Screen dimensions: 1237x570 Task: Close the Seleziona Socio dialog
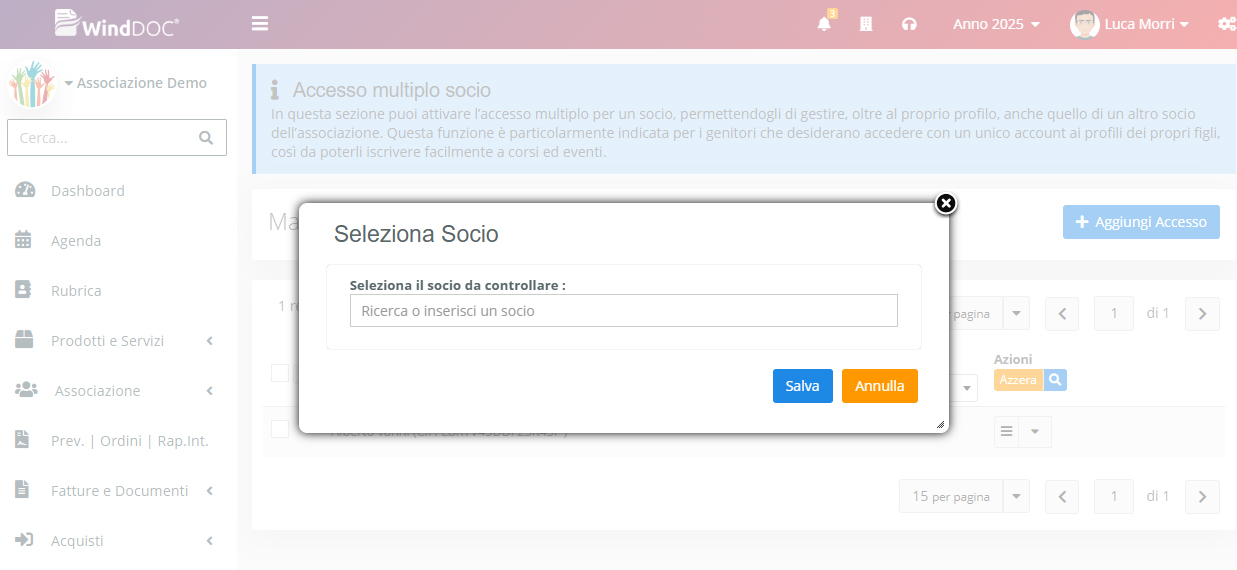click(945, 204)
